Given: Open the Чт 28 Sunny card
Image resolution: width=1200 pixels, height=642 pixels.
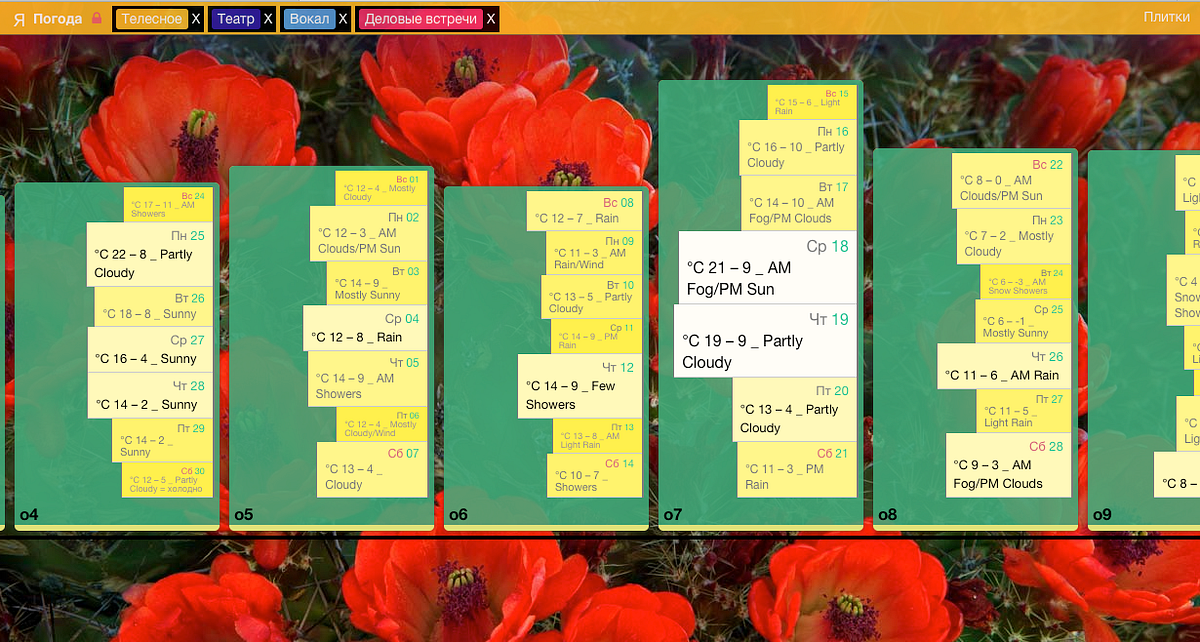Looking at the screenshot, I should [x=150, y=395].
